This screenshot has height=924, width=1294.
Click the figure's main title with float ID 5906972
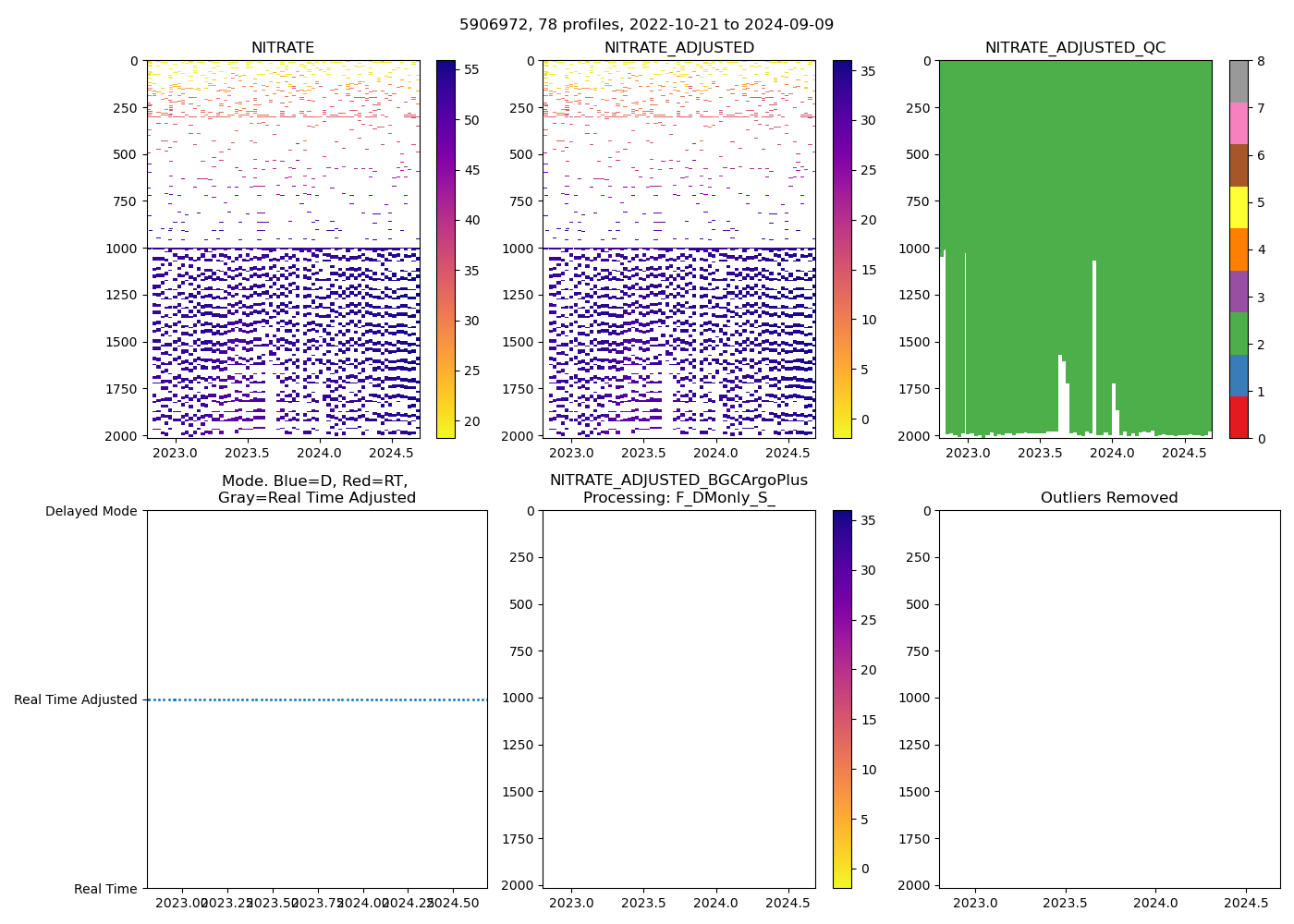pyautogui.click(x=646, y=25)
